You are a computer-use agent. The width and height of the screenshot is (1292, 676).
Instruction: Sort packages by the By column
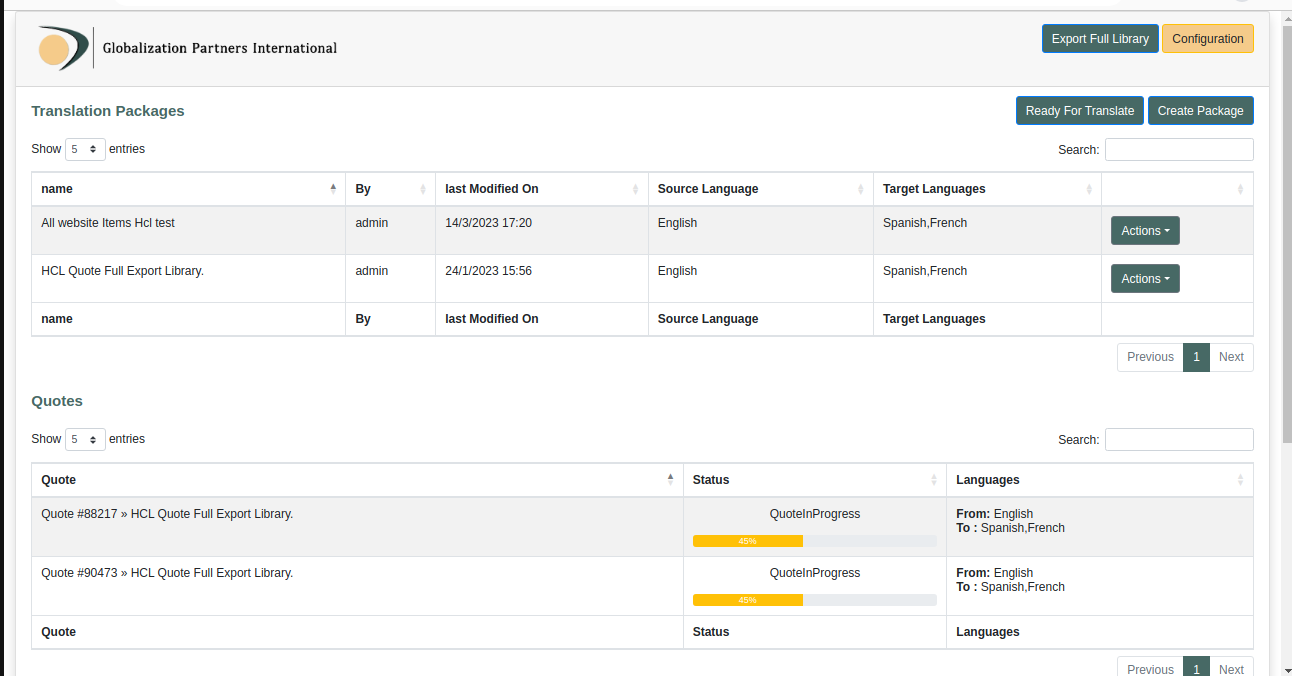pyautogui.click(x=390, y=189)
